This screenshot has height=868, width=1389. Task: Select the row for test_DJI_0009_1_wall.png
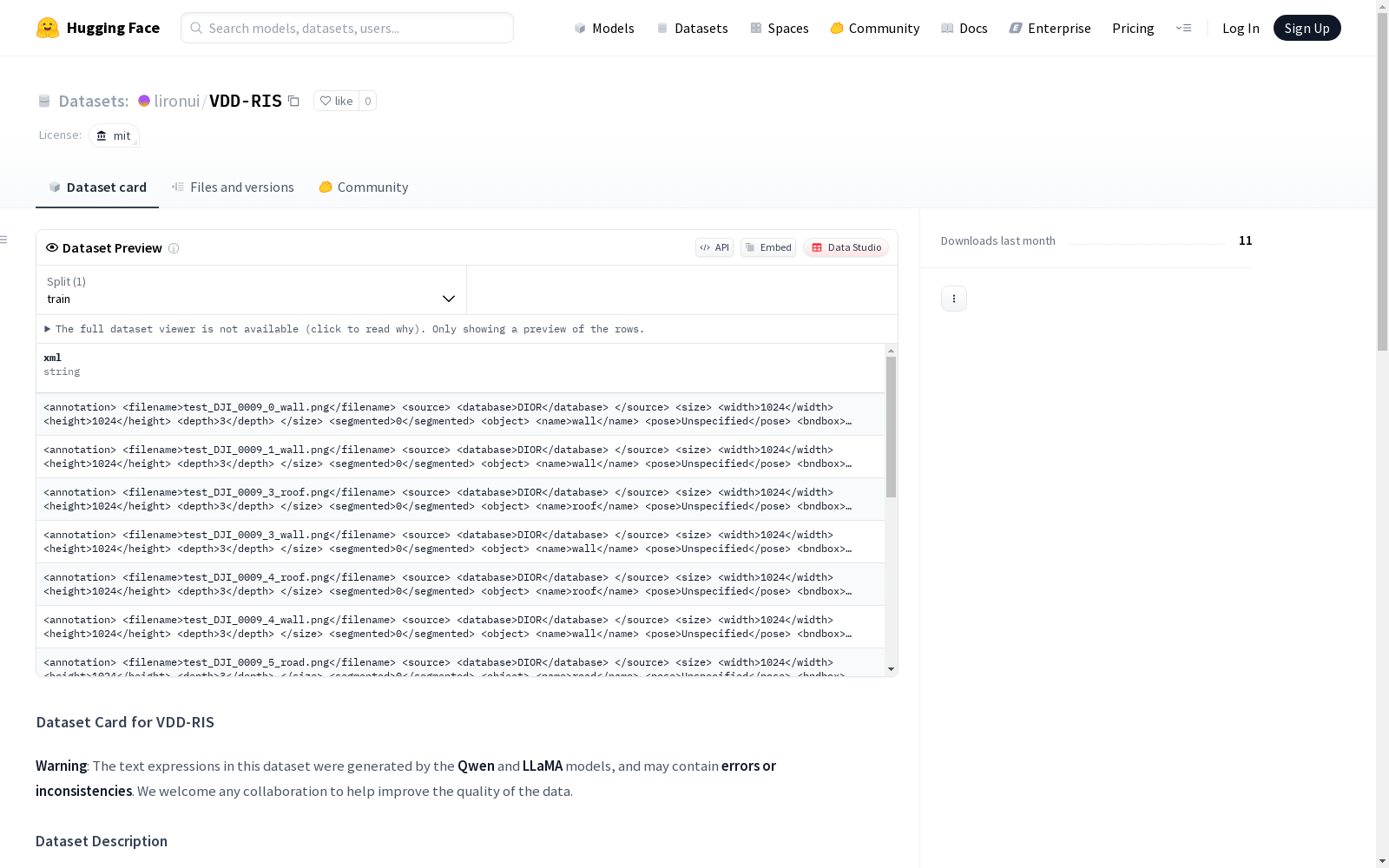460,457
